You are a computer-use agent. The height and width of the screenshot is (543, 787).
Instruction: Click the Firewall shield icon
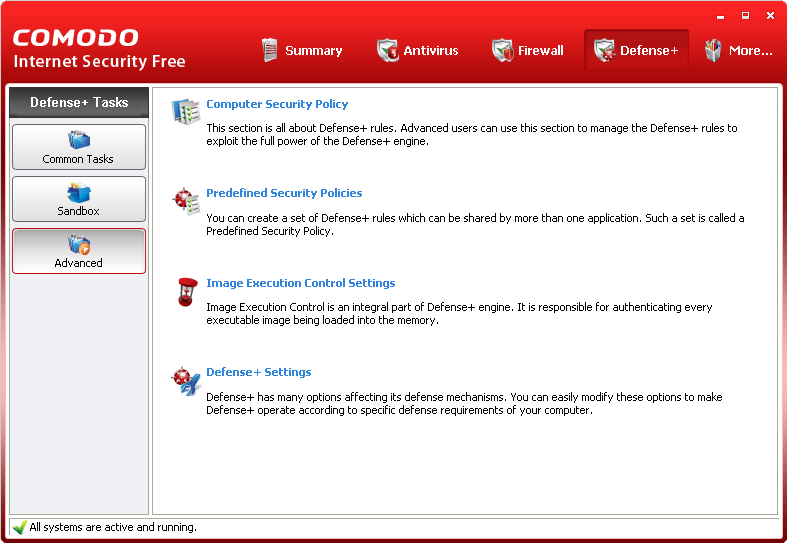[502, 50]
